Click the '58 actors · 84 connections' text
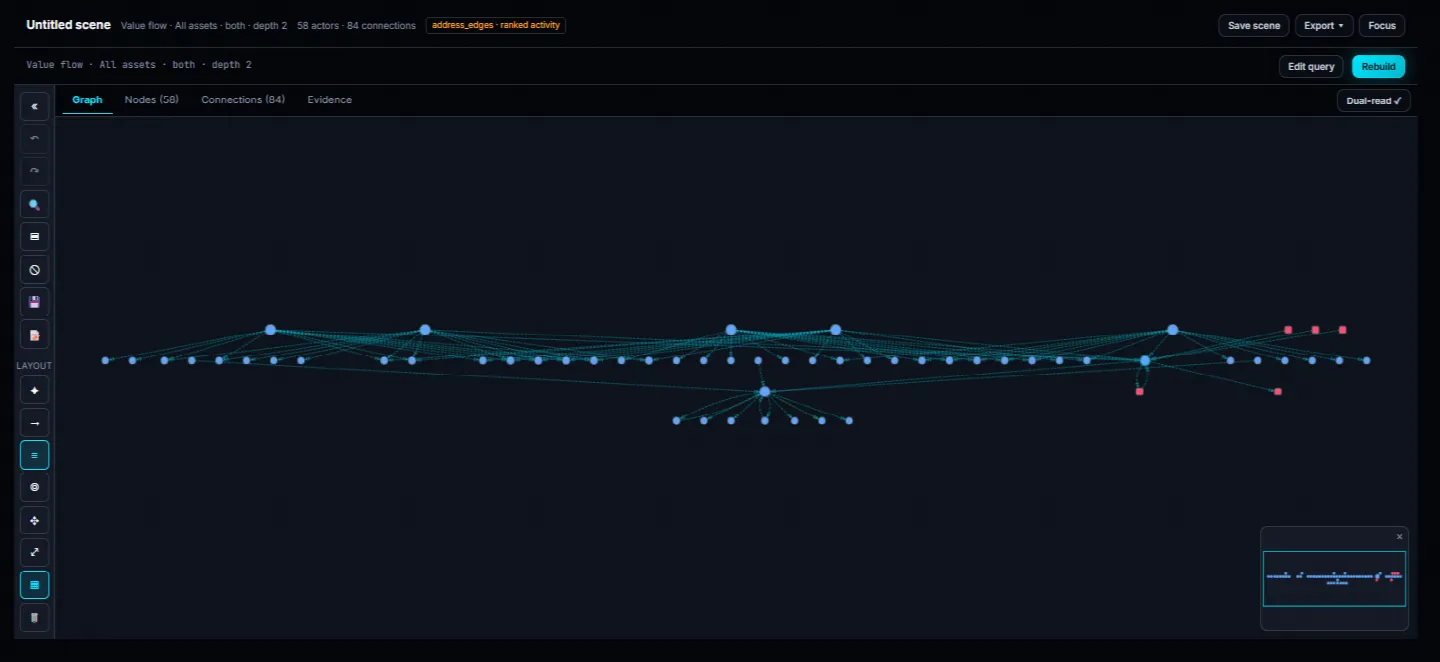Screen dimensions: 1440x662 (356, 25)
